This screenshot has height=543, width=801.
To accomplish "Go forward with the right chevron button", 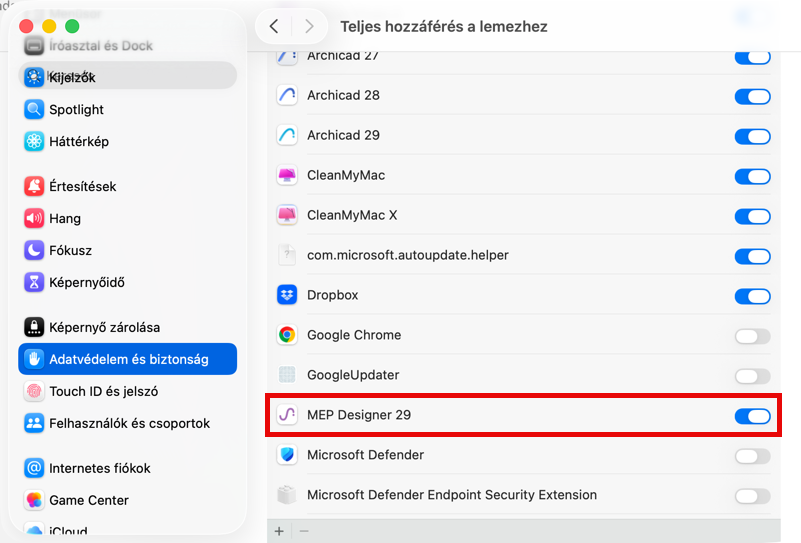I will click(x=309, y=26).
